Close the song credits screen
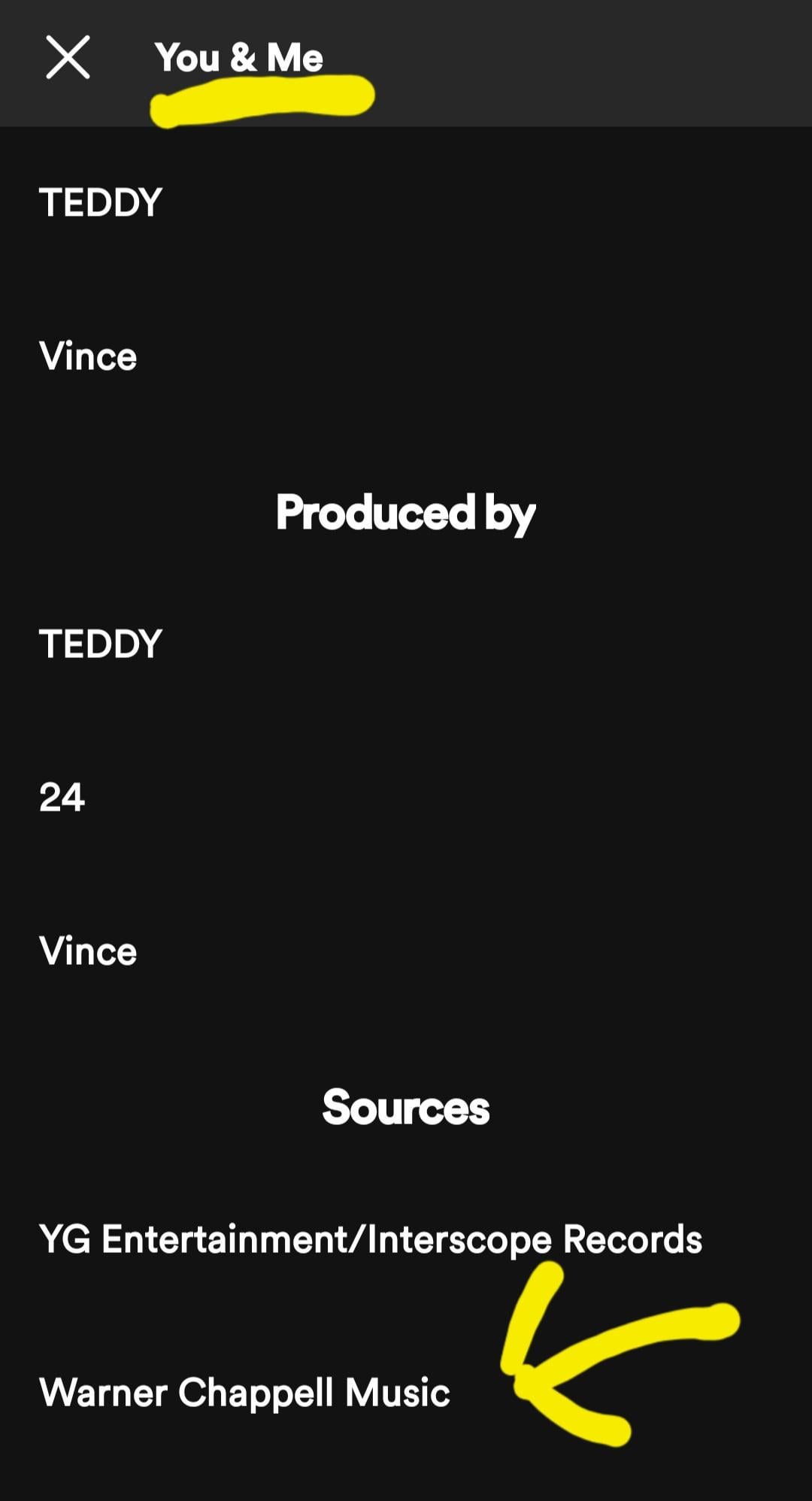 (68, 57)
